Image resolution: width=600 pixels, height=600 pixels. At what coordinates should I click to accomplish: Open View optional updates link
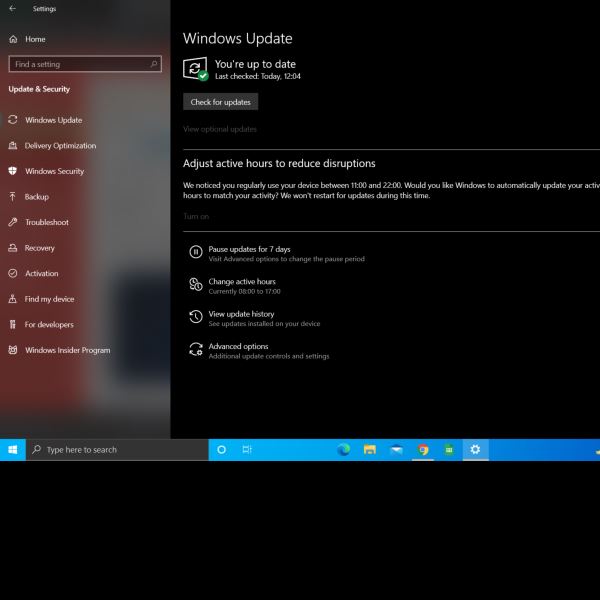click(x=220, y=129)
